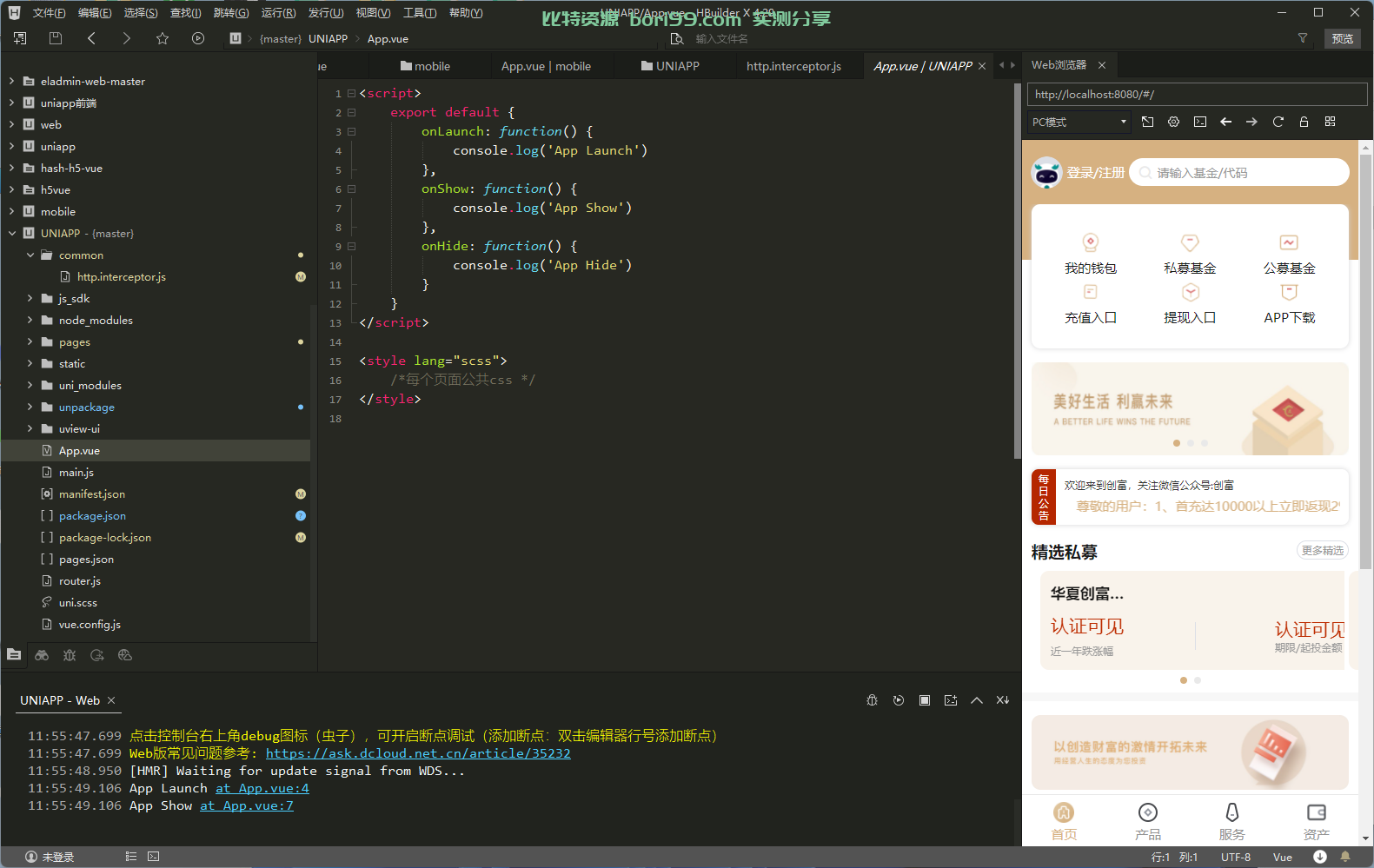Go forward with the right chevron in the toolbar
Viewport: 1374px width, 868px height.
pos(127,38)
